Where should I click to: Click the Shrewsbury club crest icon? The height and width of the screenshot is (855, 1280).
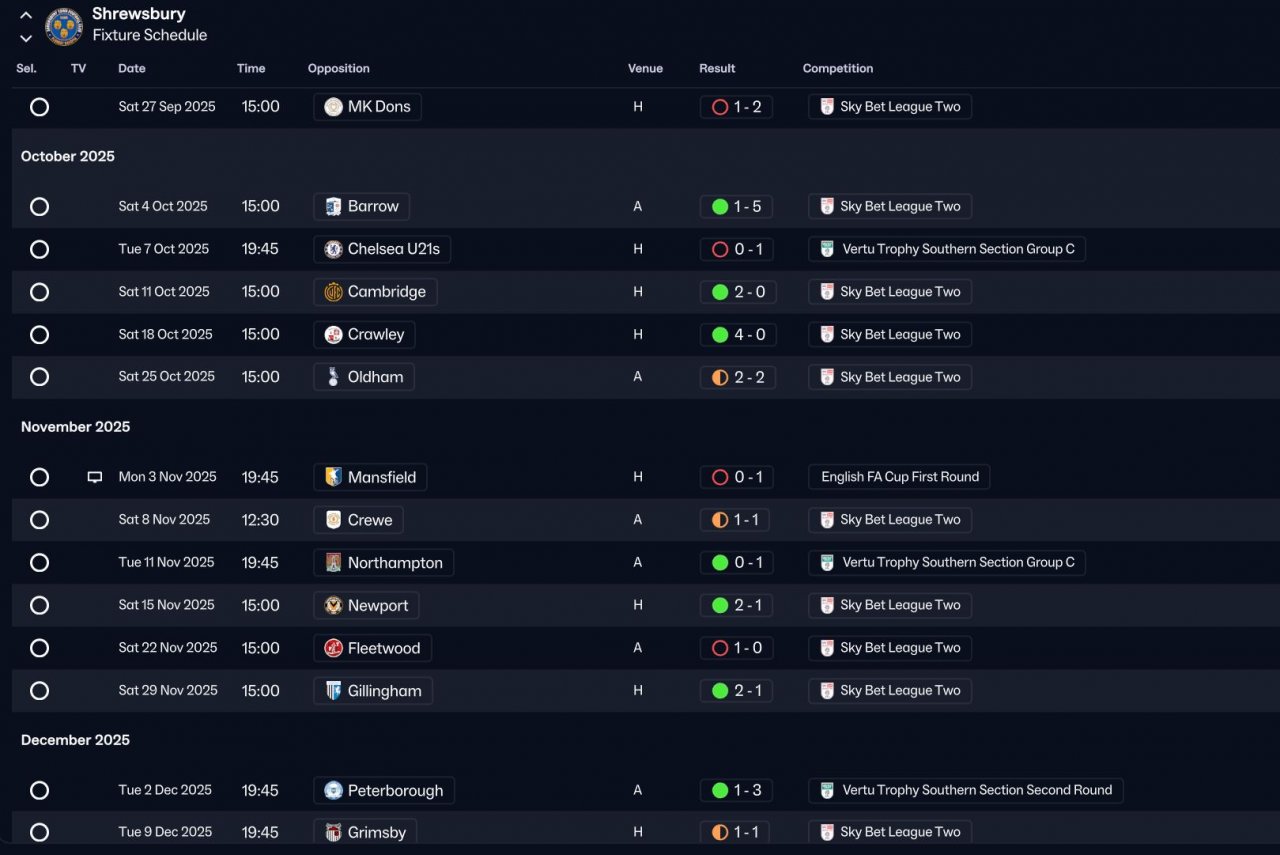(x=64, y=26)
